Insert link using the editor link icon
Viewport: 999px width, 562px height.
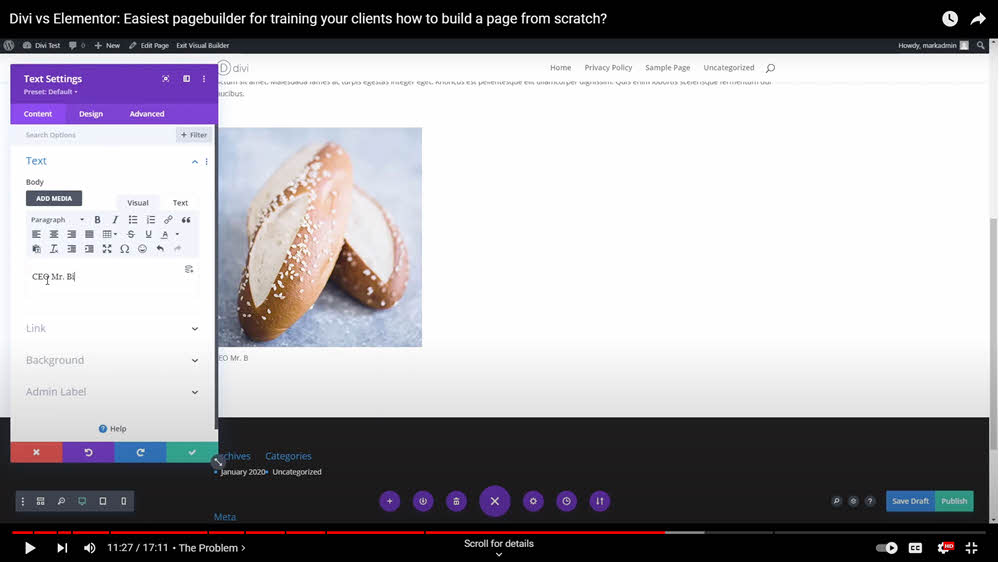(168, 220)
